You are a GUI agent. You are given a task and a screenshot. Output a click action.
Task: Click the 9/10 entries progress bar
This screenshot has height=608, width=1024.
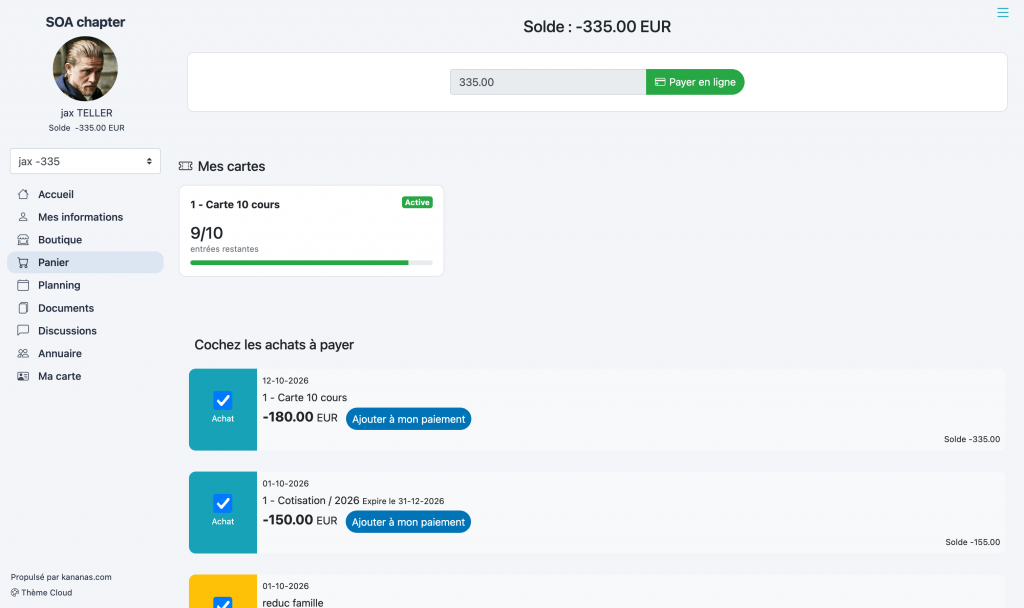[x=311, y=263]
